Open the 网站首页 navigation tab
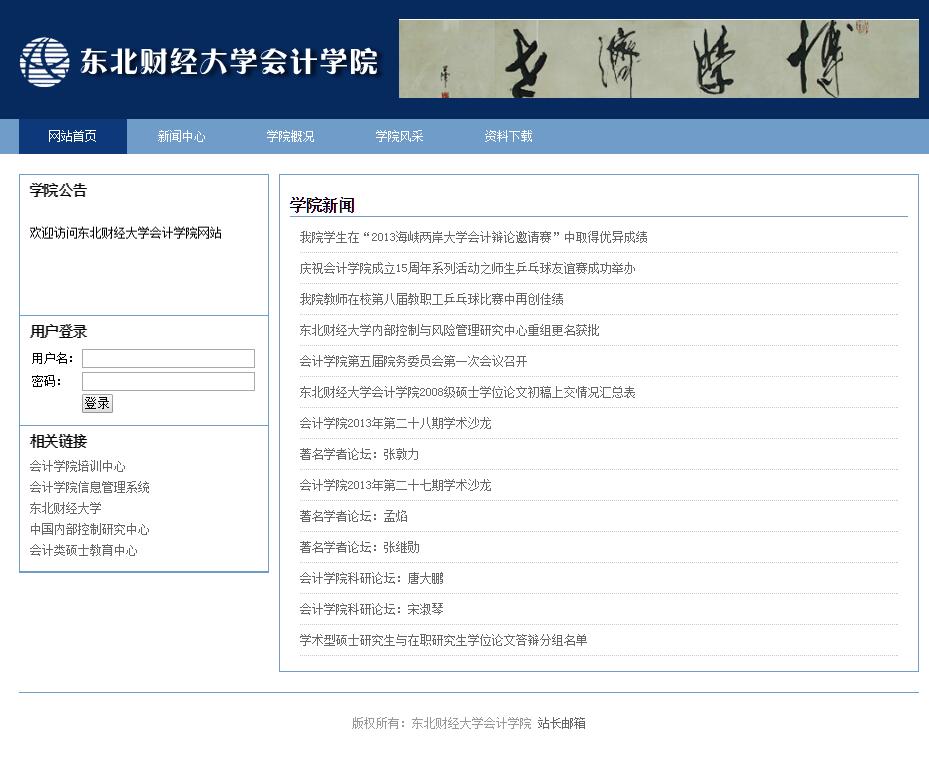This screenshot has width=929, height=766. coord(72,137)
